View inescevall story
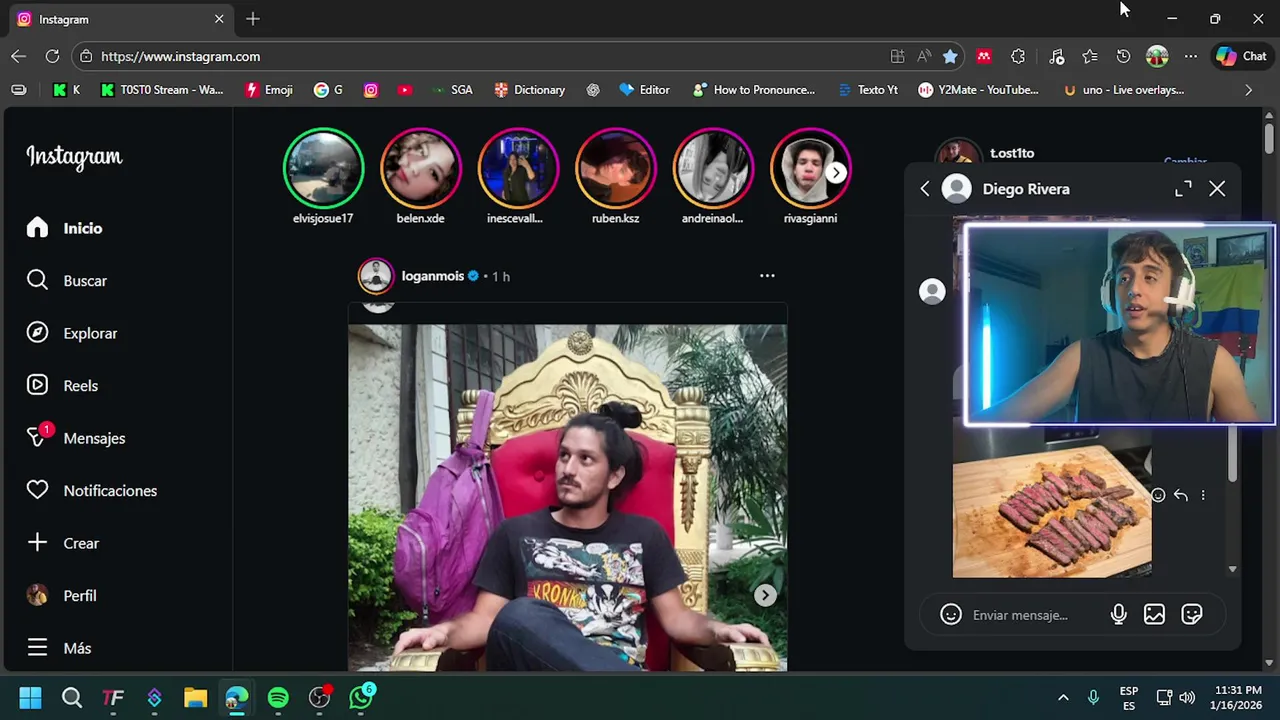The image size is (1280, 720). pyautogui.click(x=517, y=168)
